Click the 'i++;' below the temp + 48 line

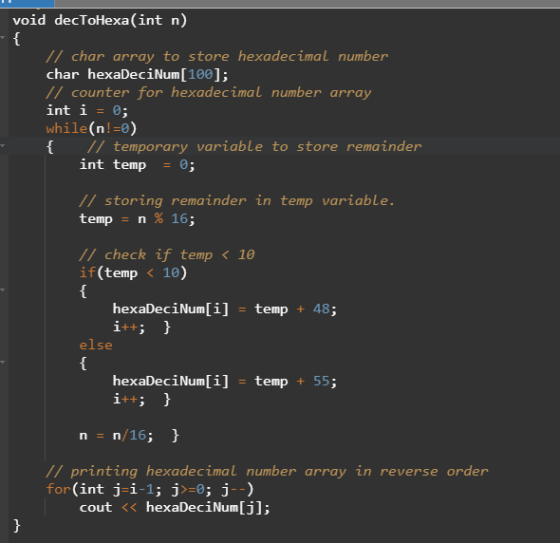coord(129,327)
